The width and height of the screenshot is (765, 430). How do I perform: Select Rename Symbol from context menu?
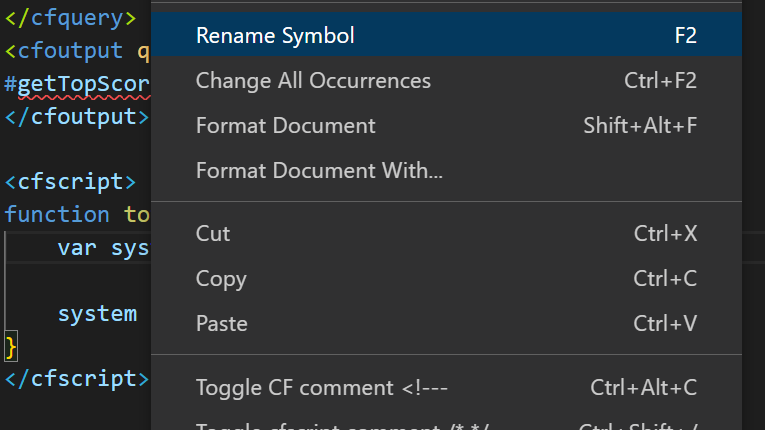(x=275, y=36)
